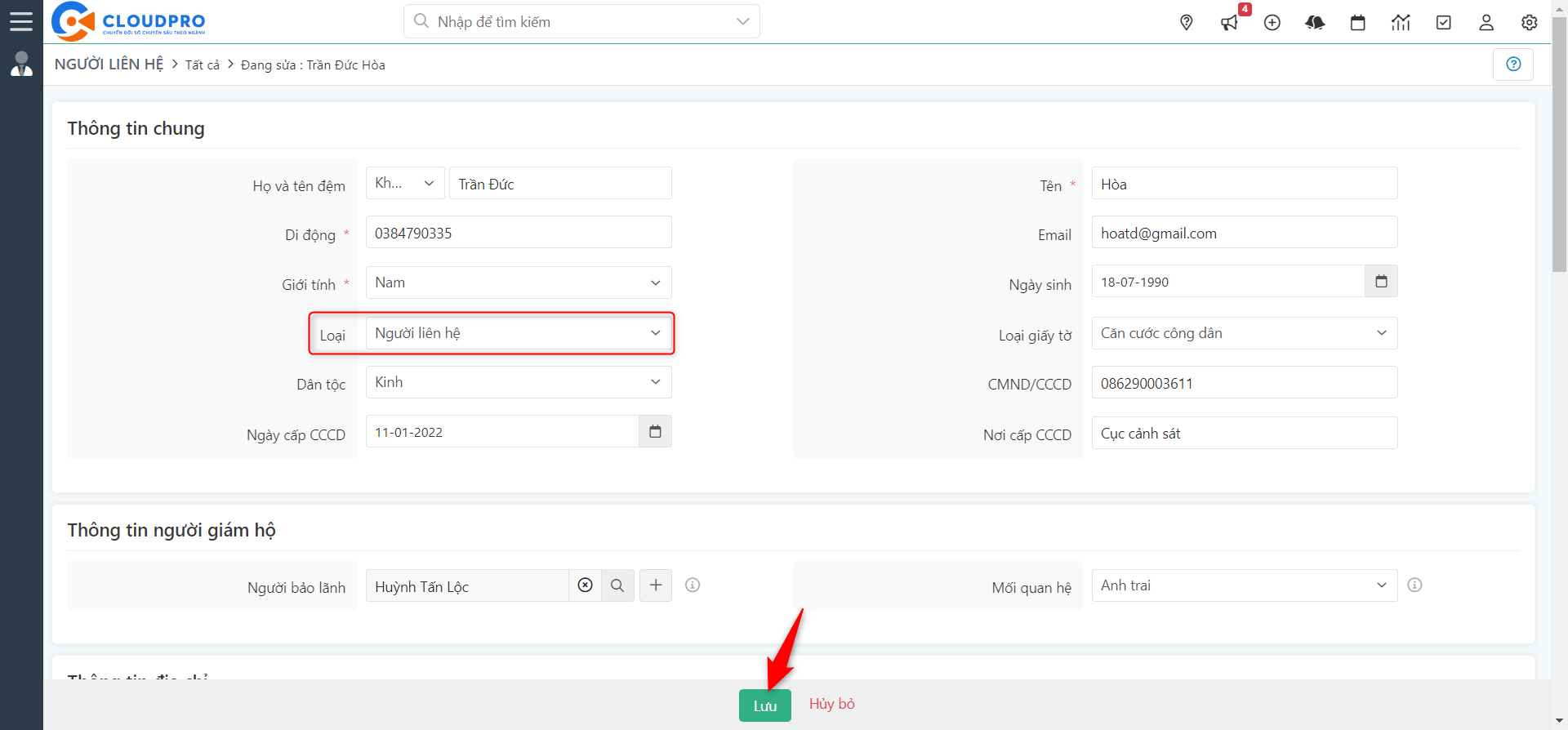Add a new Người bảo lãnh
This screenshot has width=1568, height=730.
click(656, 585)
